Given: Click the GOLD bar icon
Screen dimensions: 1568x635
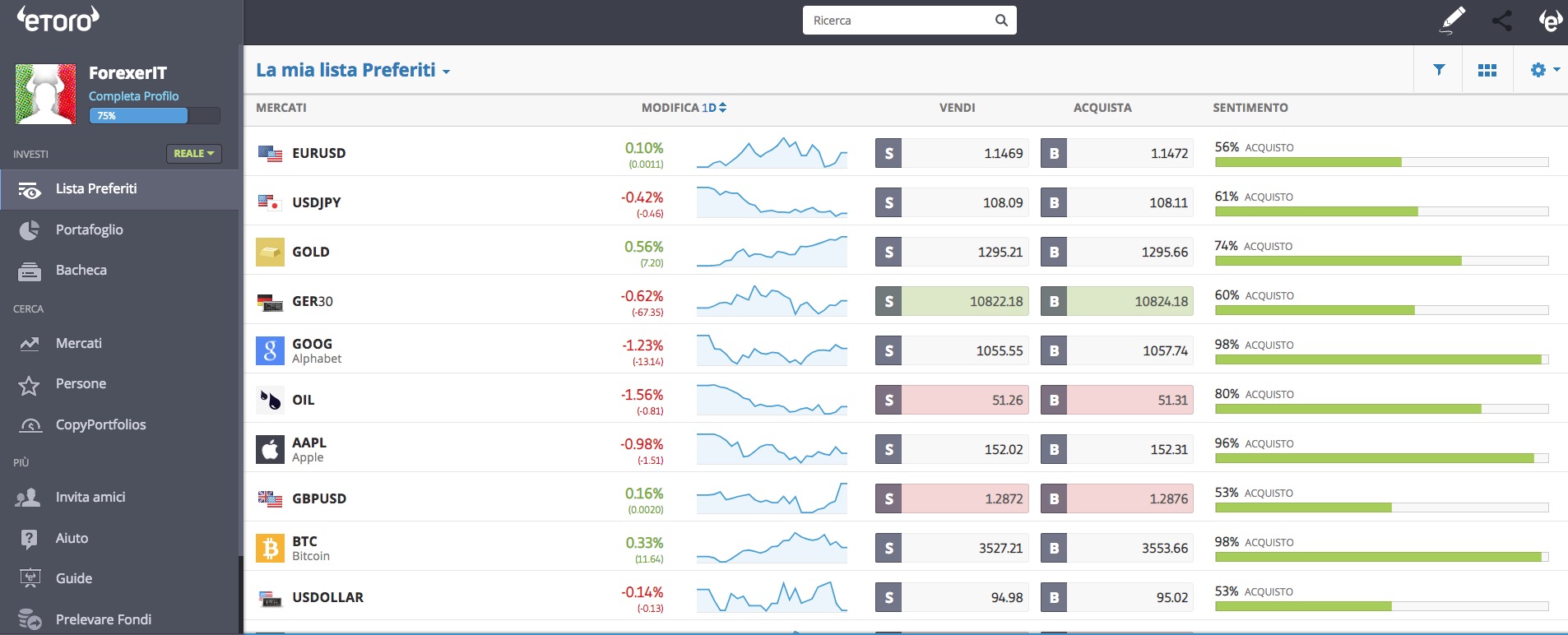Looking at the screenshot, I should pos(270,252).
